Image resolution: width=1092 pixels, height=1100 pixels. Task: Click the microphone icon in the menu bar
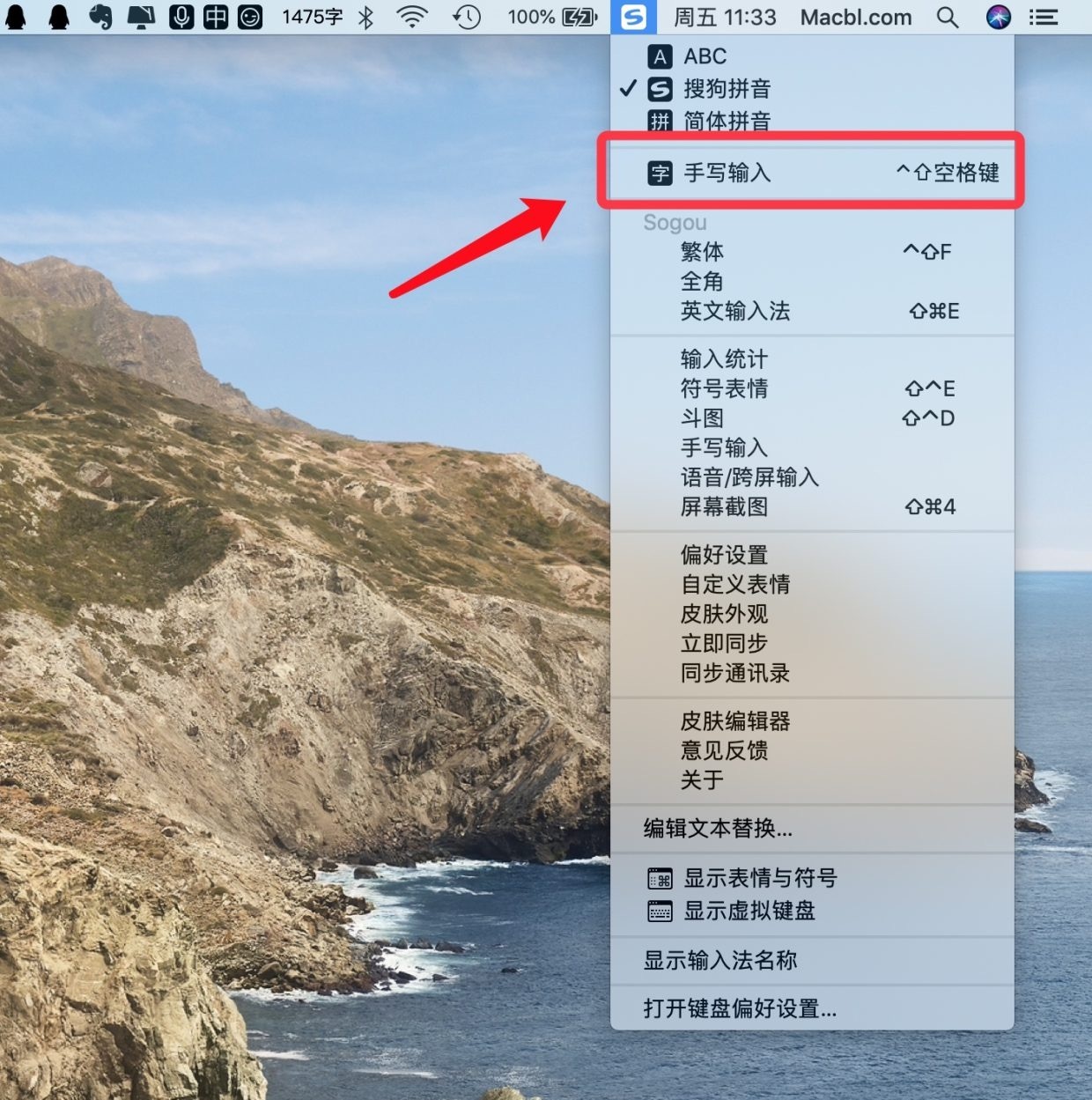[181, 17]
